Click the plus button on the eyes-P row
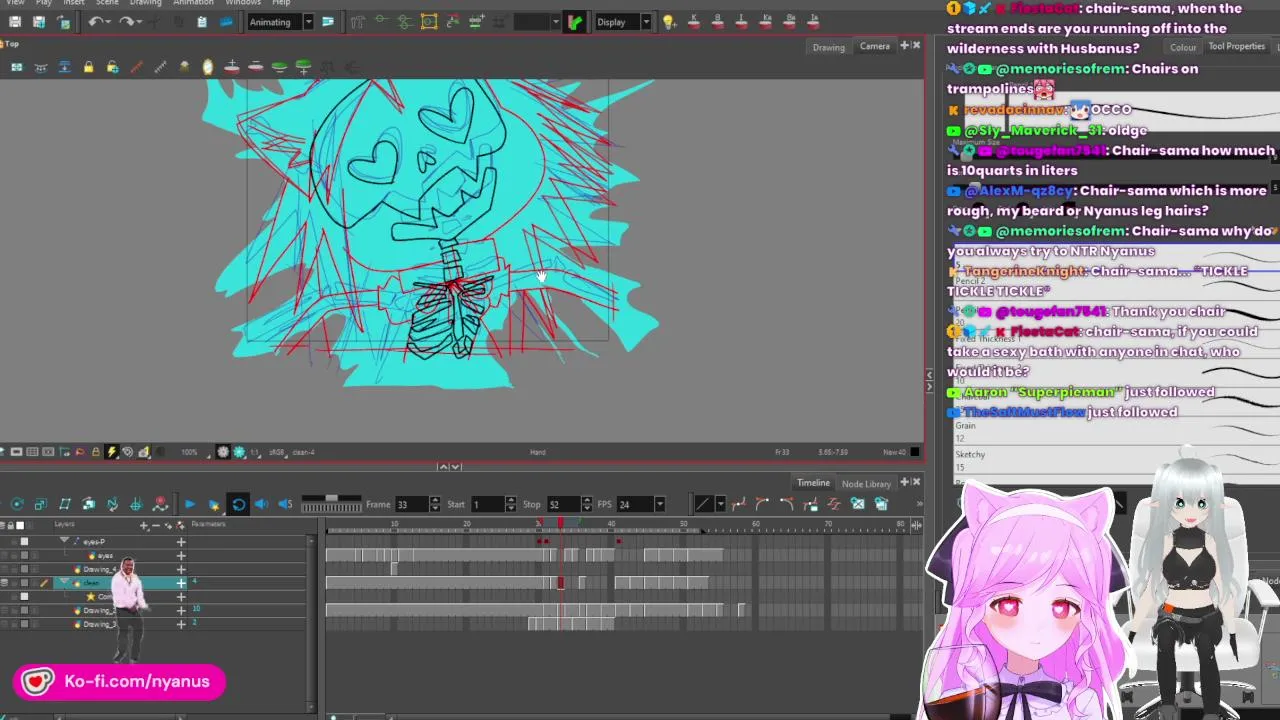Screen dimensions: 1280x720 tap(181, 541)
